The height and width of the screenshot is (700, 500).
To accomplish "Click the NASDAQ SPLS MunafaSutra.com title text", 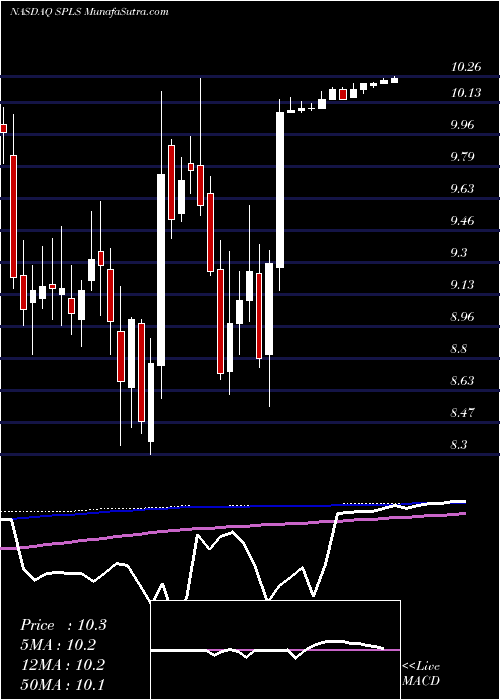I will pyautogui.click(x=89, y=12).
